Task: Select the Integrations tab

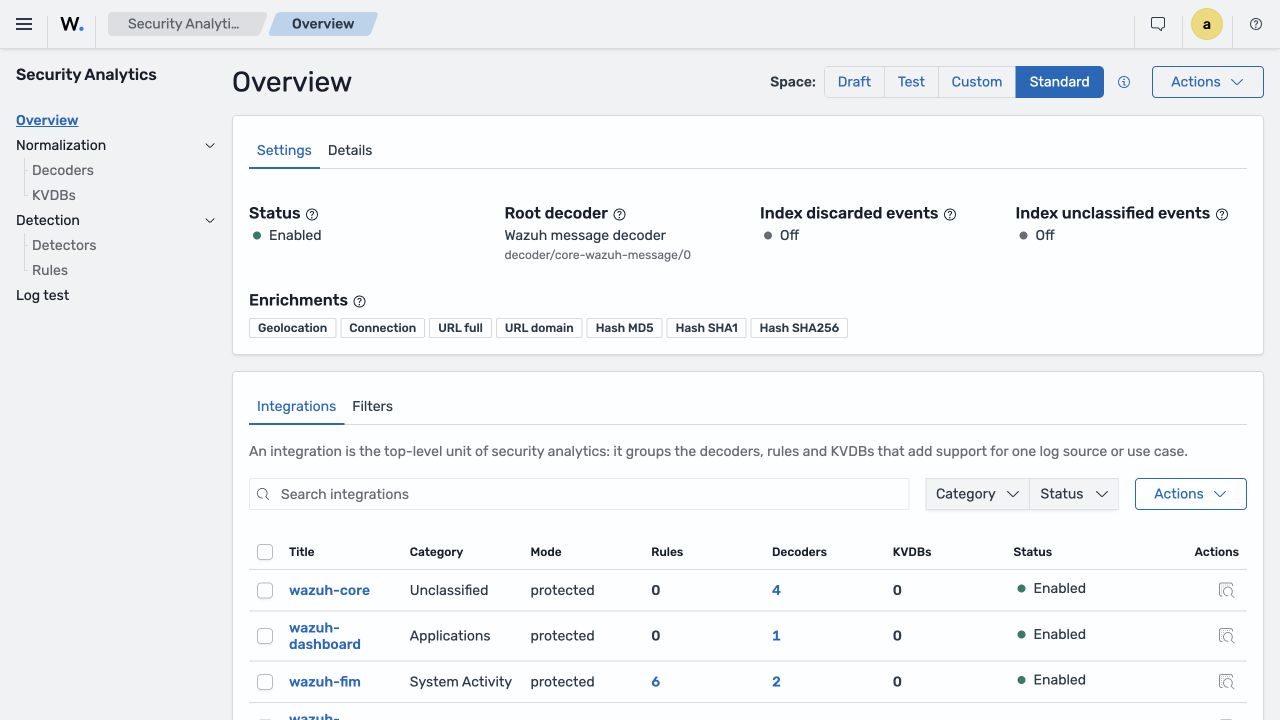Action: [296, 407]
